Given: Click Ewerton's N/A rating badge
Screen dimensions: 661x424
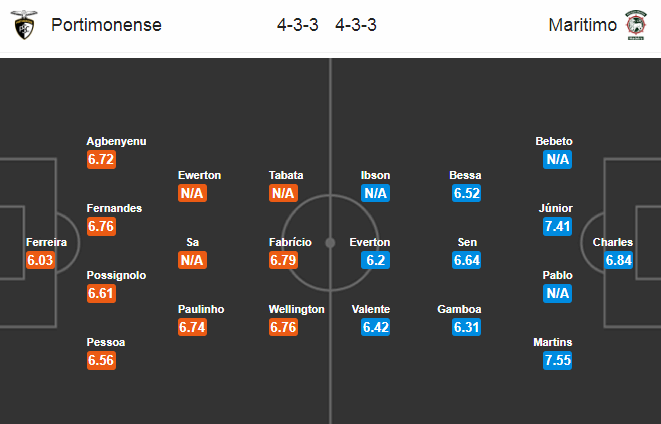Looking at the screenshot, I should tap(192, 193).
